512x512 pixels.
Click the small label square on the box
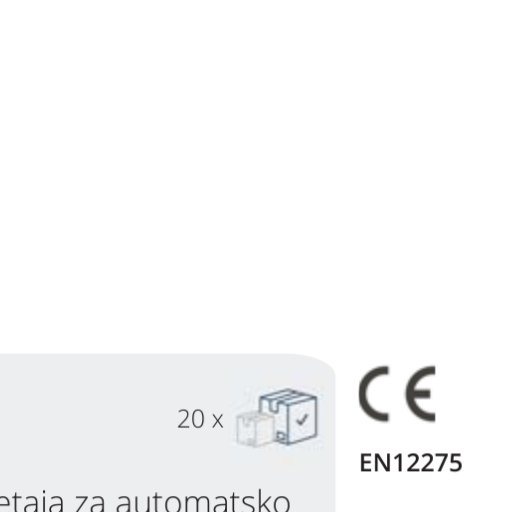click(281, 436)
